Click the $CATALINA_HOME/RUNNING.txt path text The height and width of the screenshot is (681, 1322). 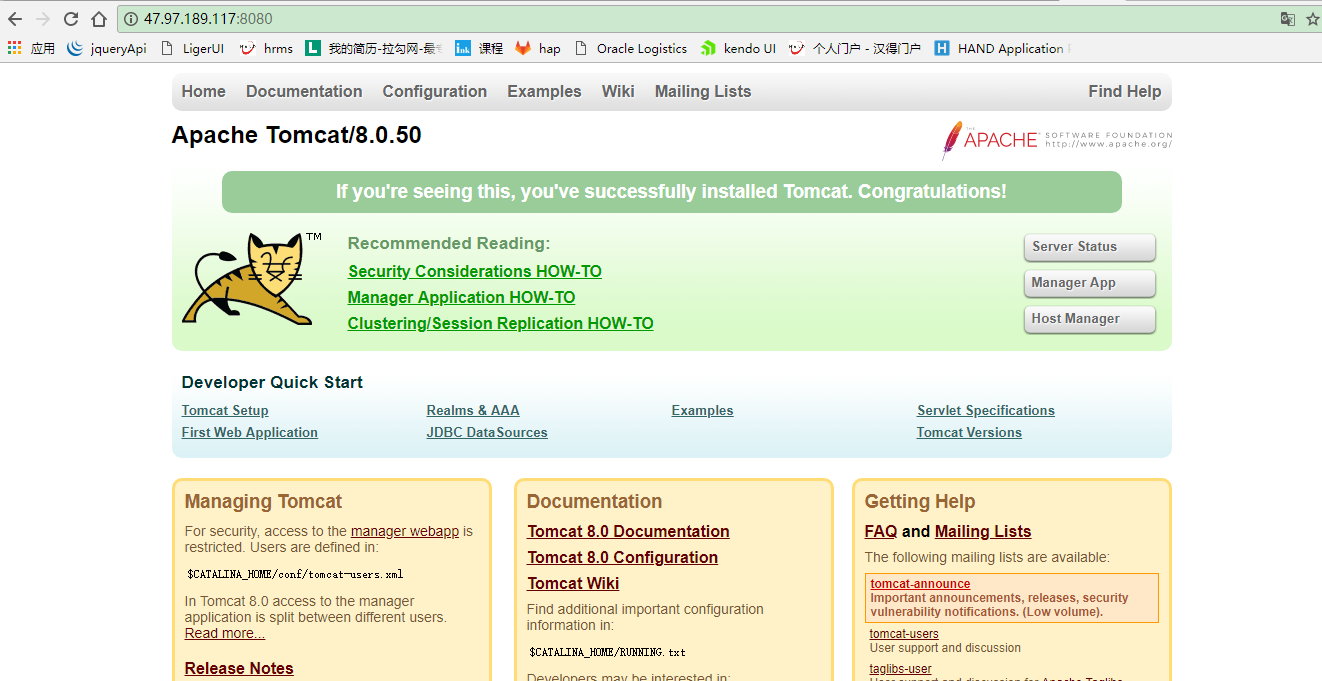tap(607, 652)
